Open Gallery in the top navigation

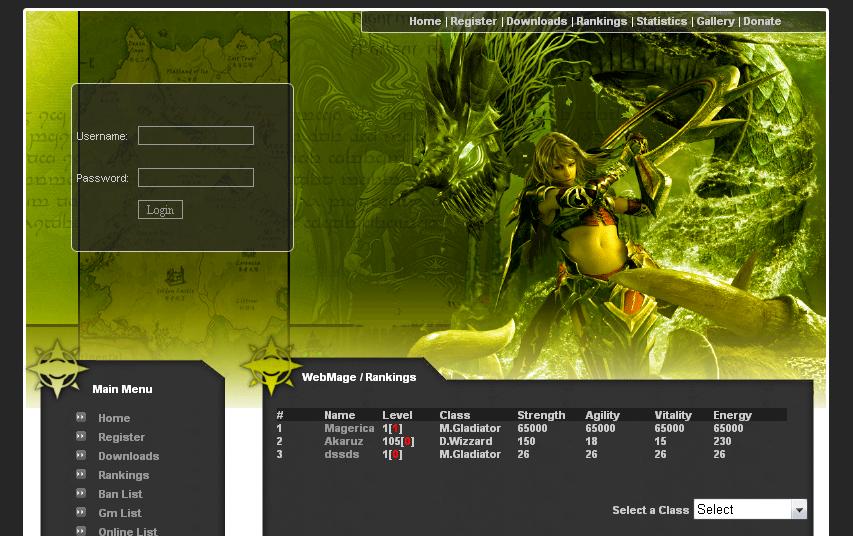pyautogui.click(x=715, y=21)
